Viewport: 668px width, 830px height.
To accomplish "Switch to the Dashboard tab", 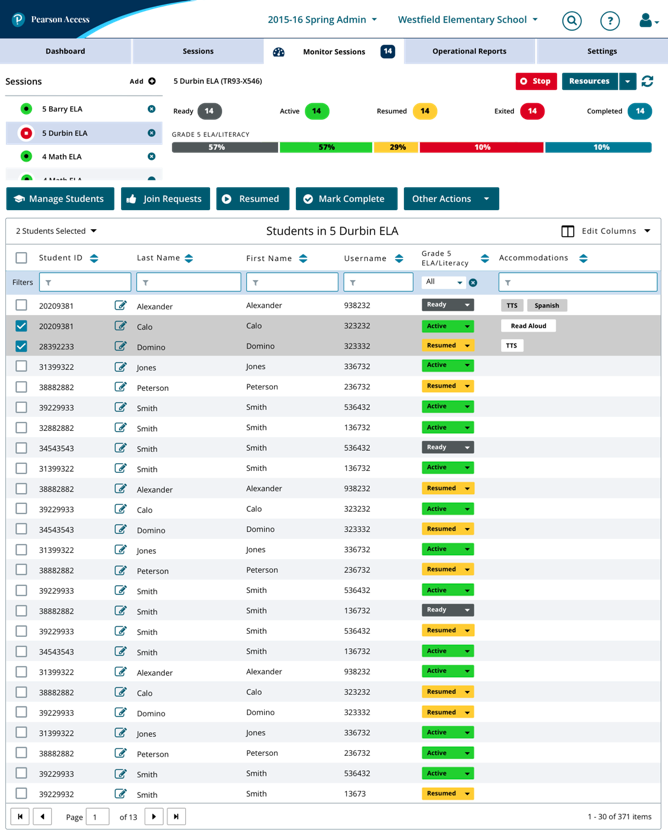I will coord(65,51).
